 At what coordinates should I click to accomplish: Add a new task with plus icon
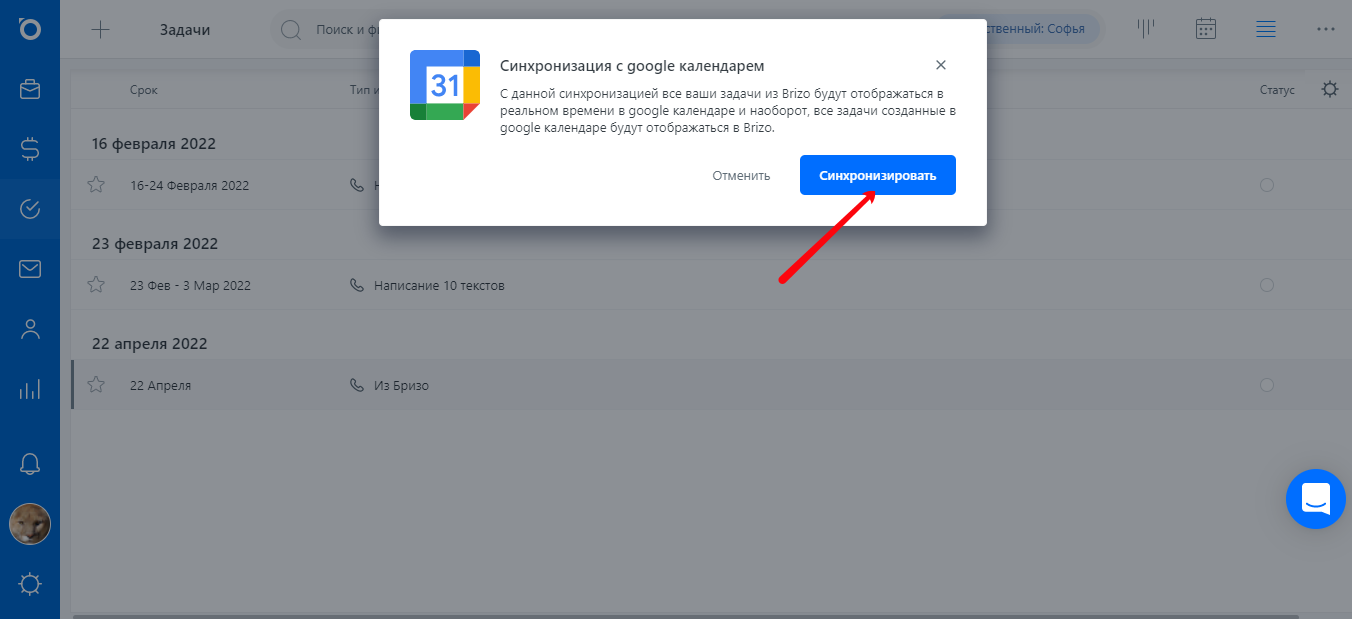click(x=100, y=29)
